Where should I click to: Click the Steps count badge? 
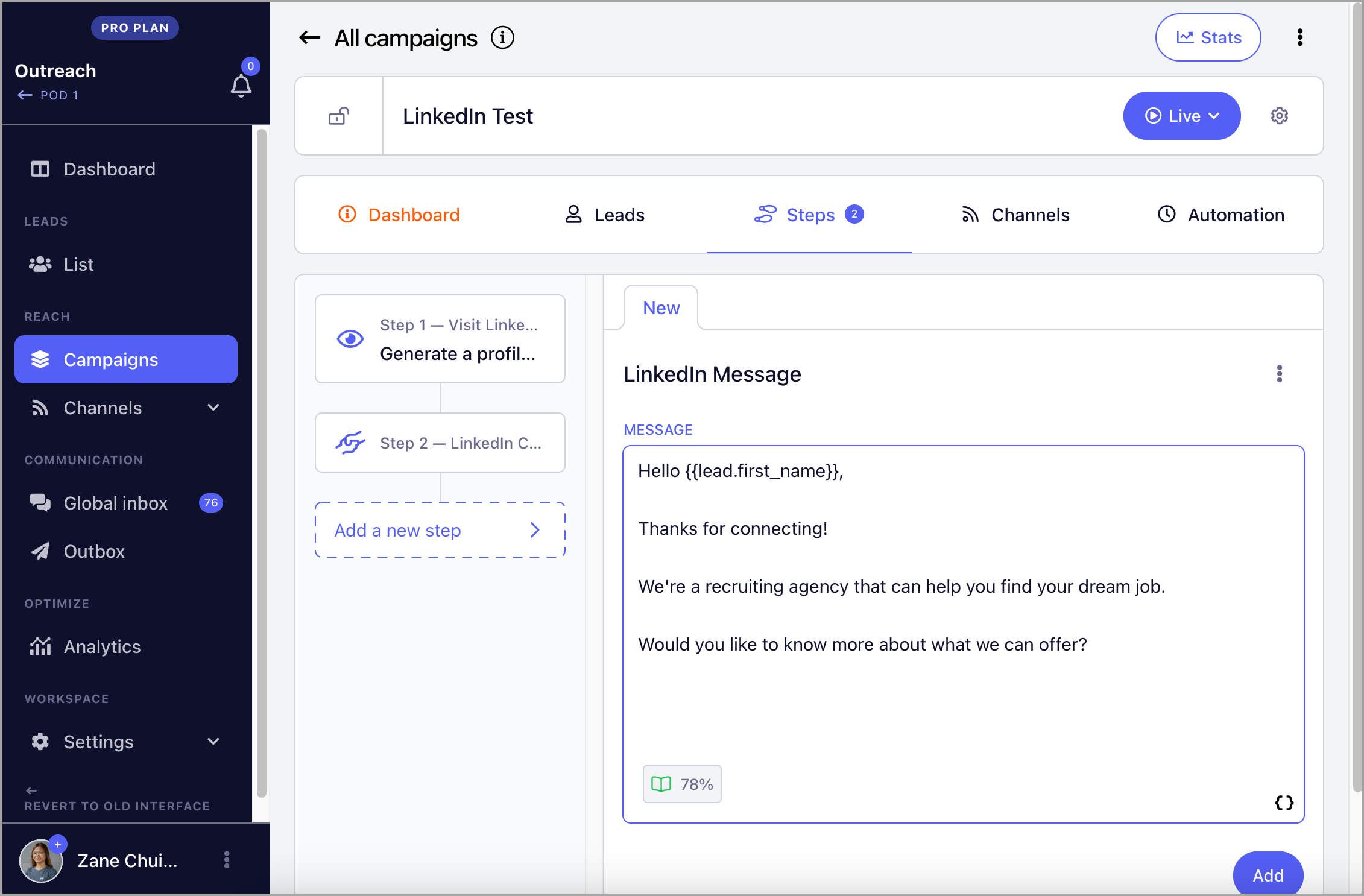[854, 214]
